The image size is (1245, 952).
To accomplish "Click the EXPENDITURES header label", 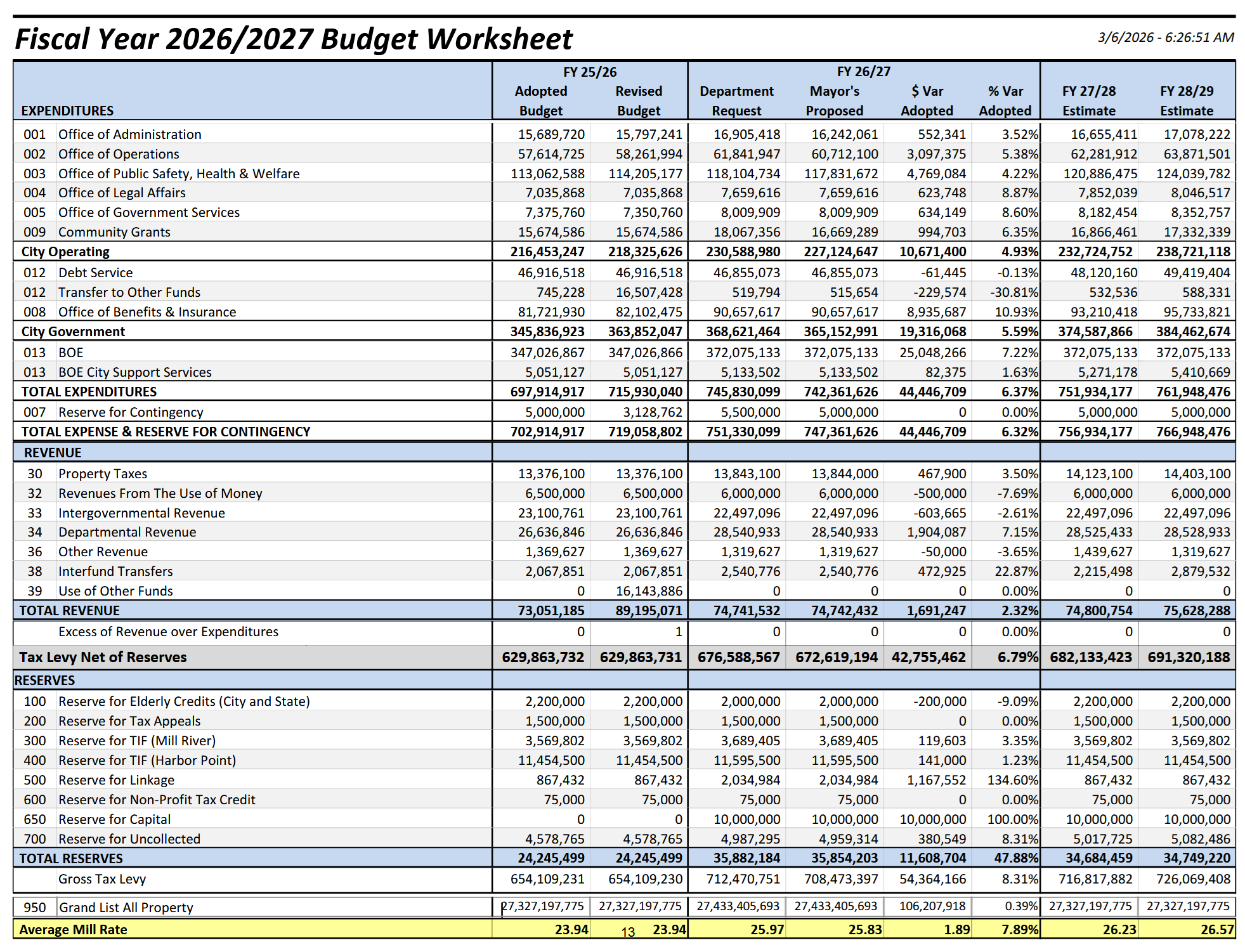I will tap(67, 111).
